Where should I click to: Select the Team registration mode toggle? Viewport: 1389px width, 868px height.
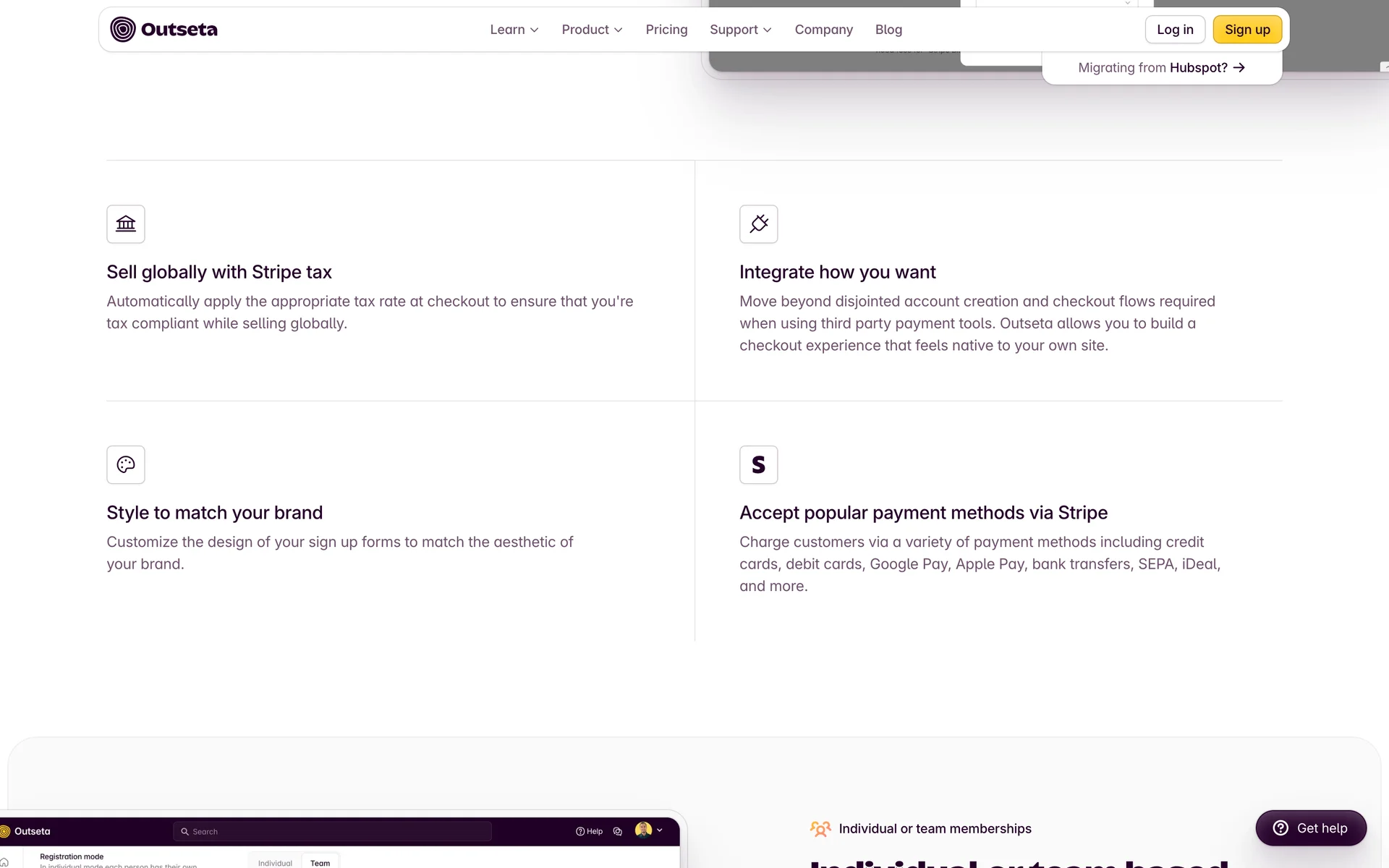point(320,862)
